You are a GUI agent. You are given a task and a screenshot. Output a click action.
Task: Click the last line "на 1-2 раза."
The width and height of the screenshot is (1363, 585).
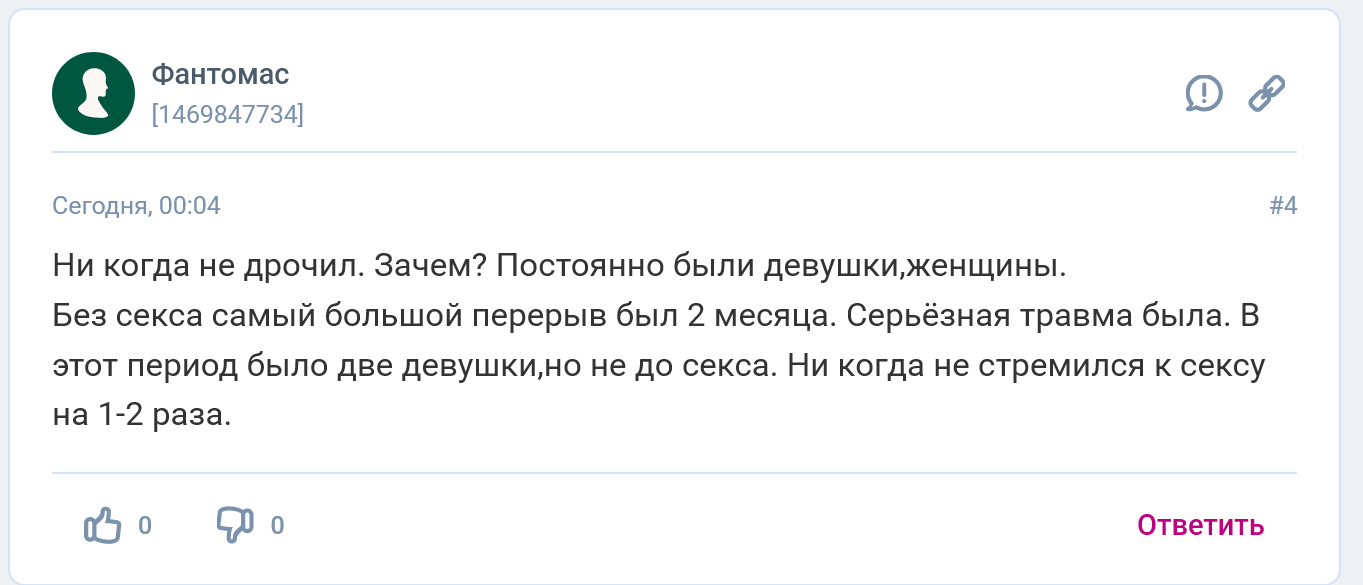141,414
